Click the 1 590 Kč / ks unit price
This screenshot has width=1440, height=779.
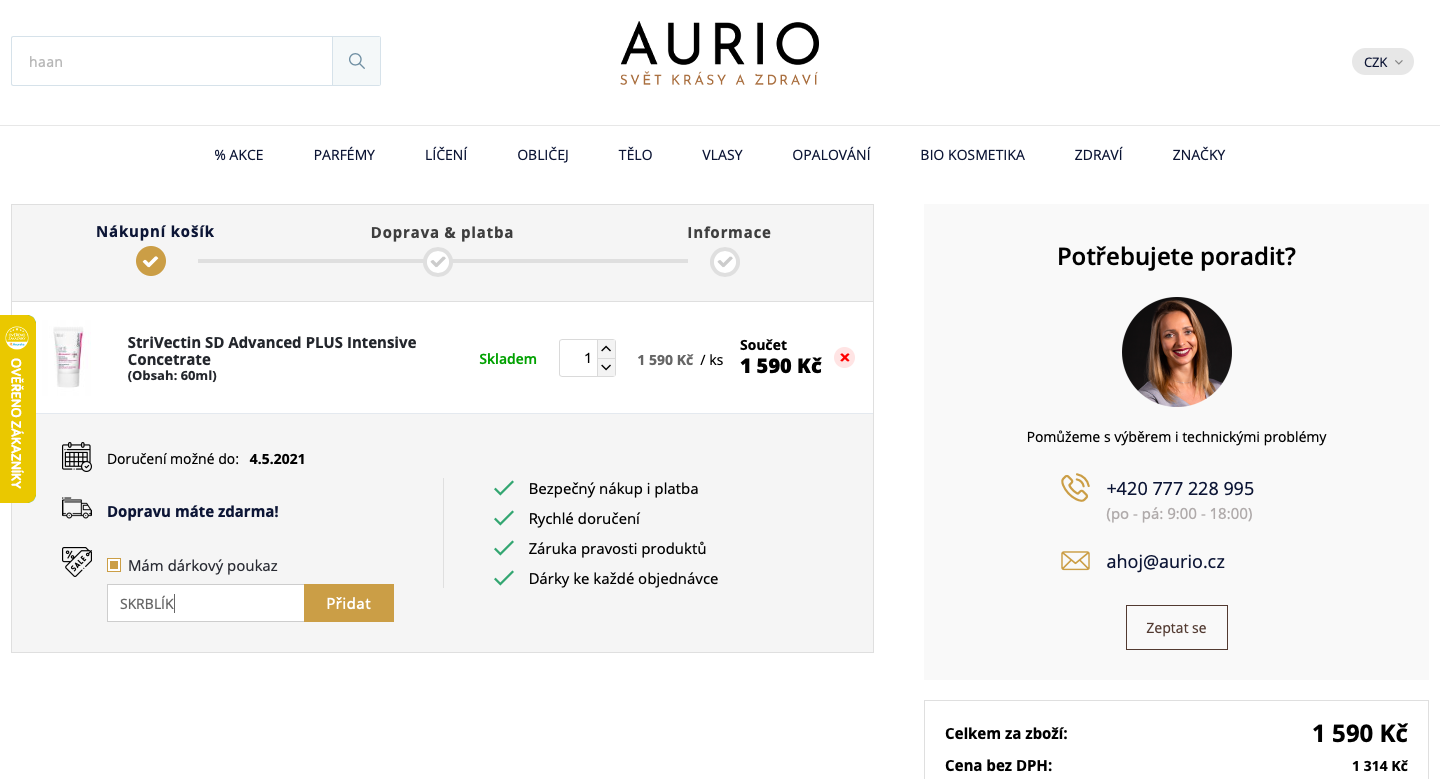[680, 360]
